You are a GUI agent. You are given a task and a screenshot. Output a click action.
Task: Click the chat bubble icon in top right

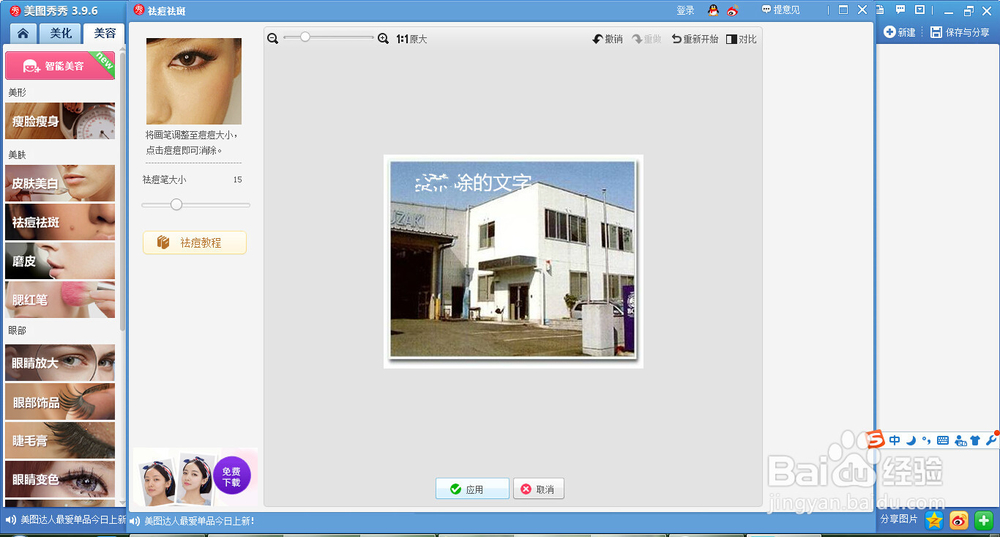coord(900,10)
